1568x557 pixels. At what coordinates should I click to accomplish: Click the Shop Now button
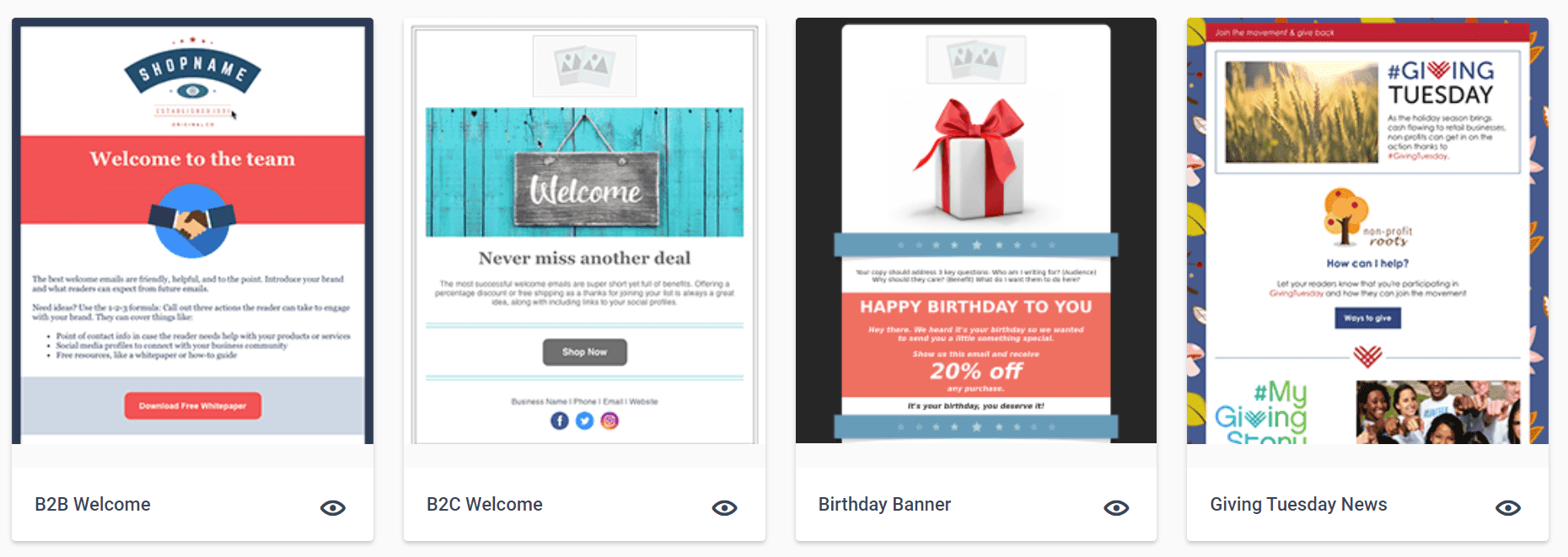coord(584,352)
